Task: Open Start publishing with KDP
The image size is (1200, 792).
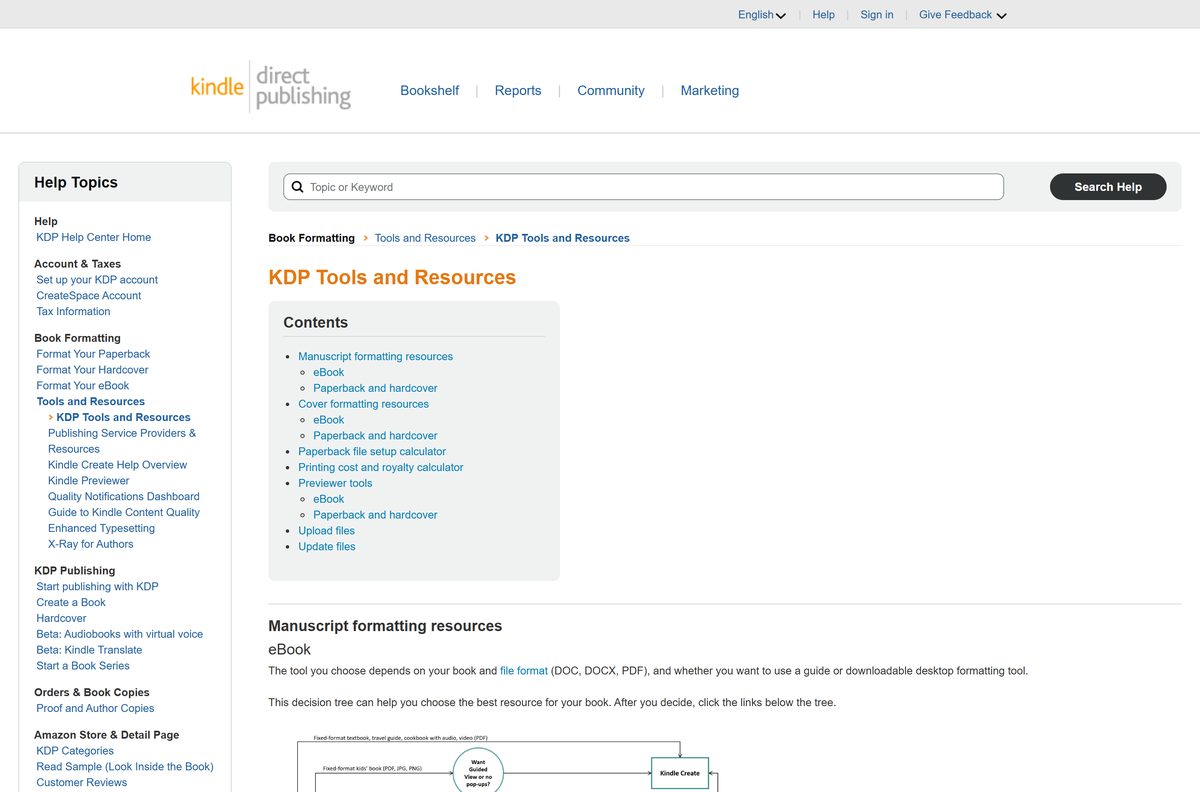Action: 97,587
